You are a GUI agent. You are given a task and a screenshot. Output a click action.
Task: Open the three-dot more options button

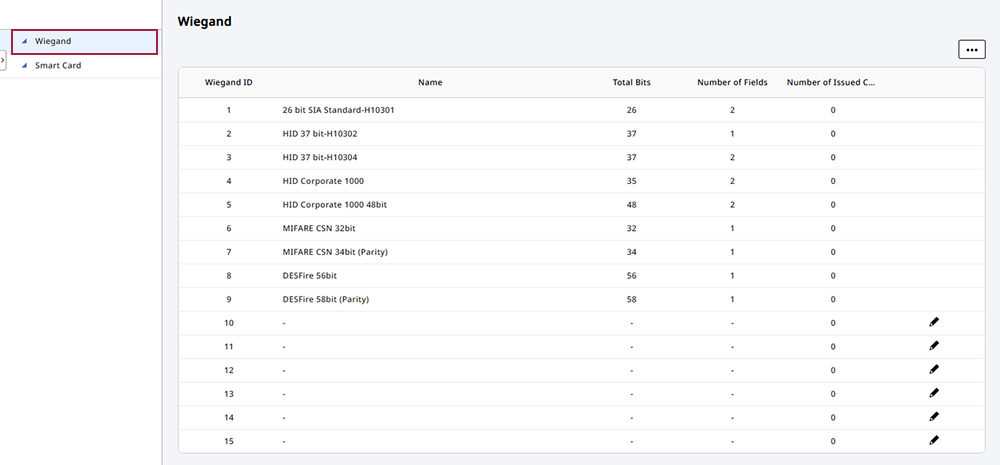coord(971,50)
